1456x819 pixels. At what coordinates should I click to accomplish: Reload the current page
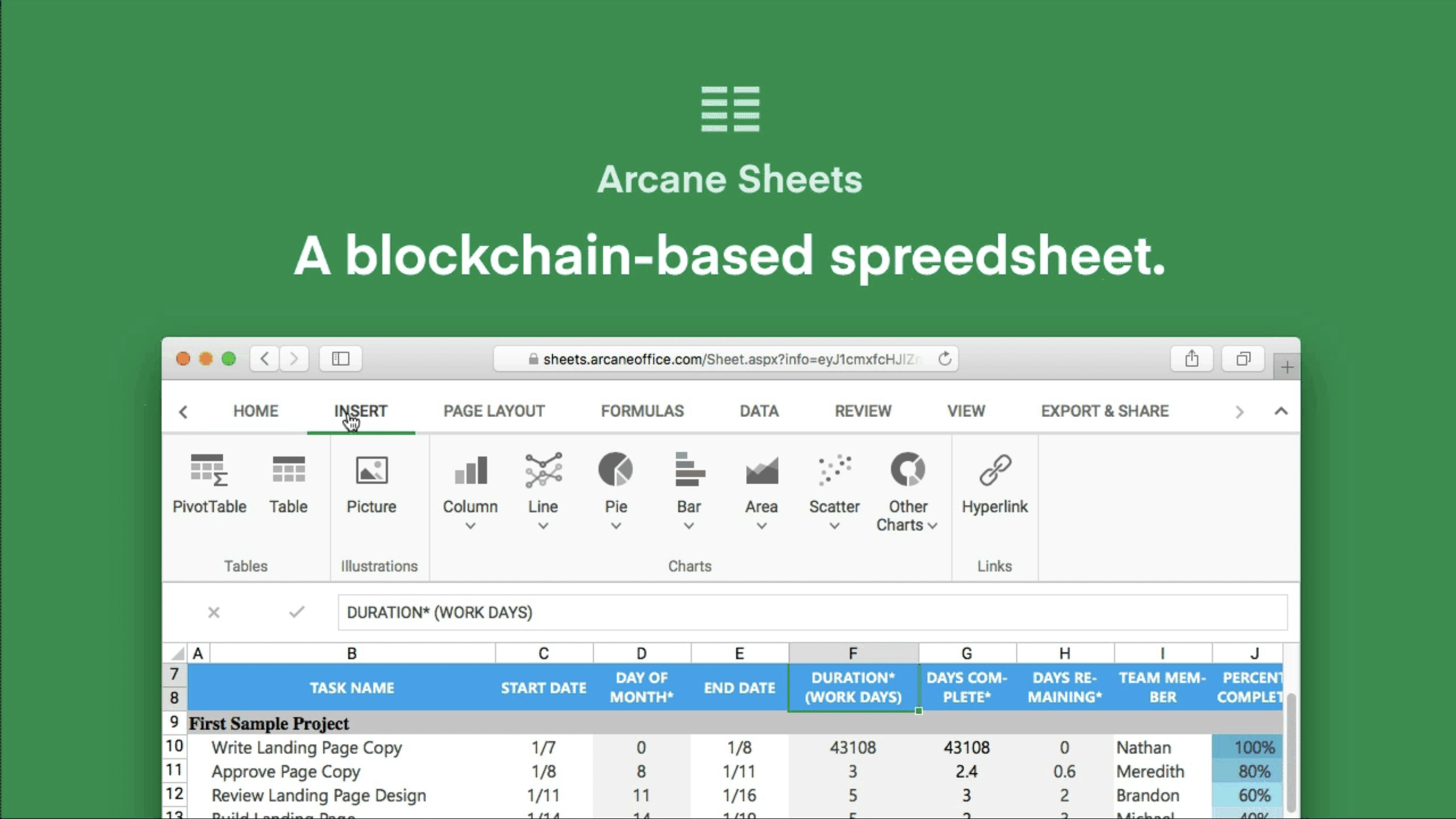[x=944, y=358]
